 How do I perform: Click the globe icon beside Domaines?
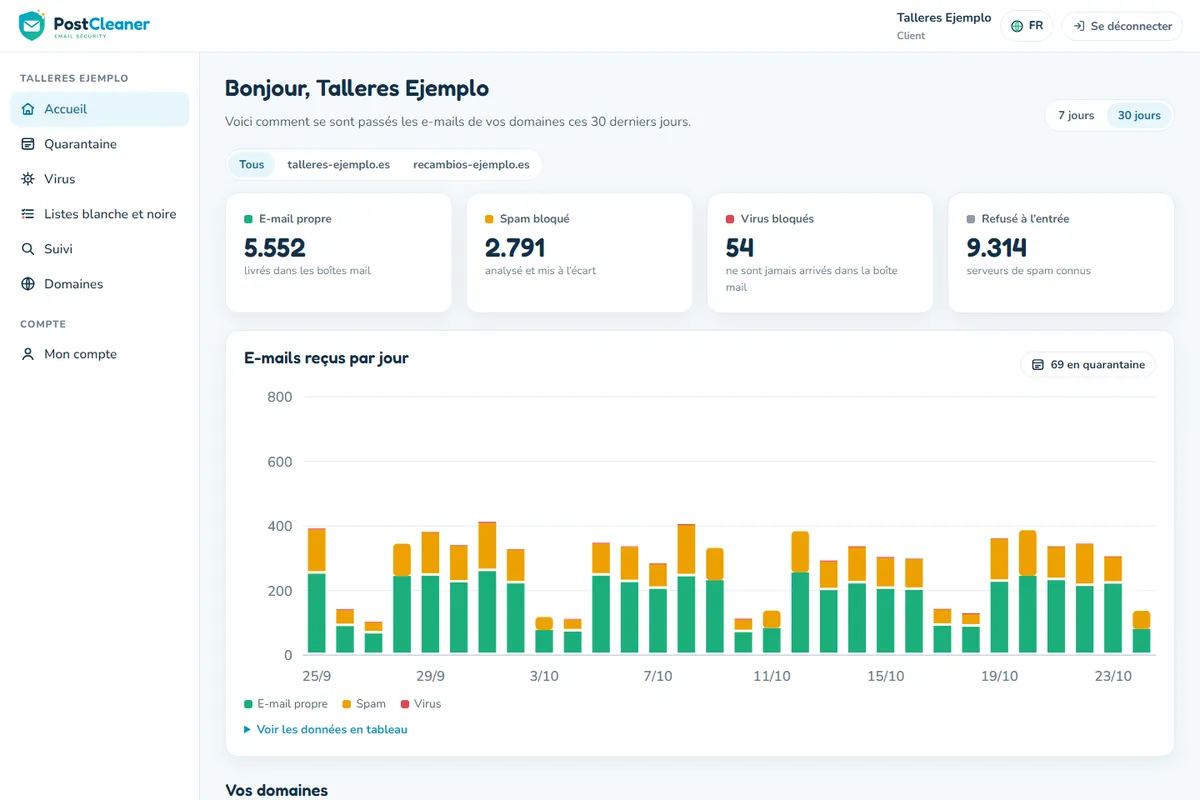pos(28,284)
